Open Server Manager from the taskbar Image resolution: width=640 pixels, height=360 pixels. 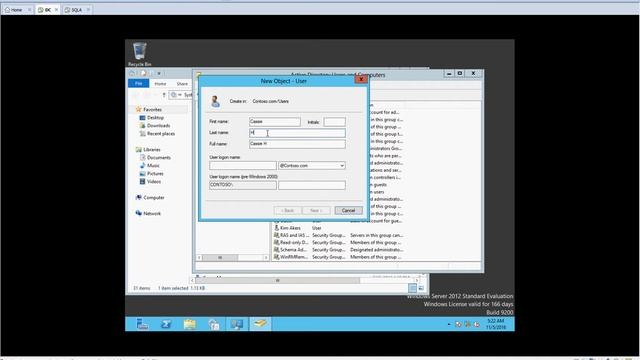click(x=142, y=324)
